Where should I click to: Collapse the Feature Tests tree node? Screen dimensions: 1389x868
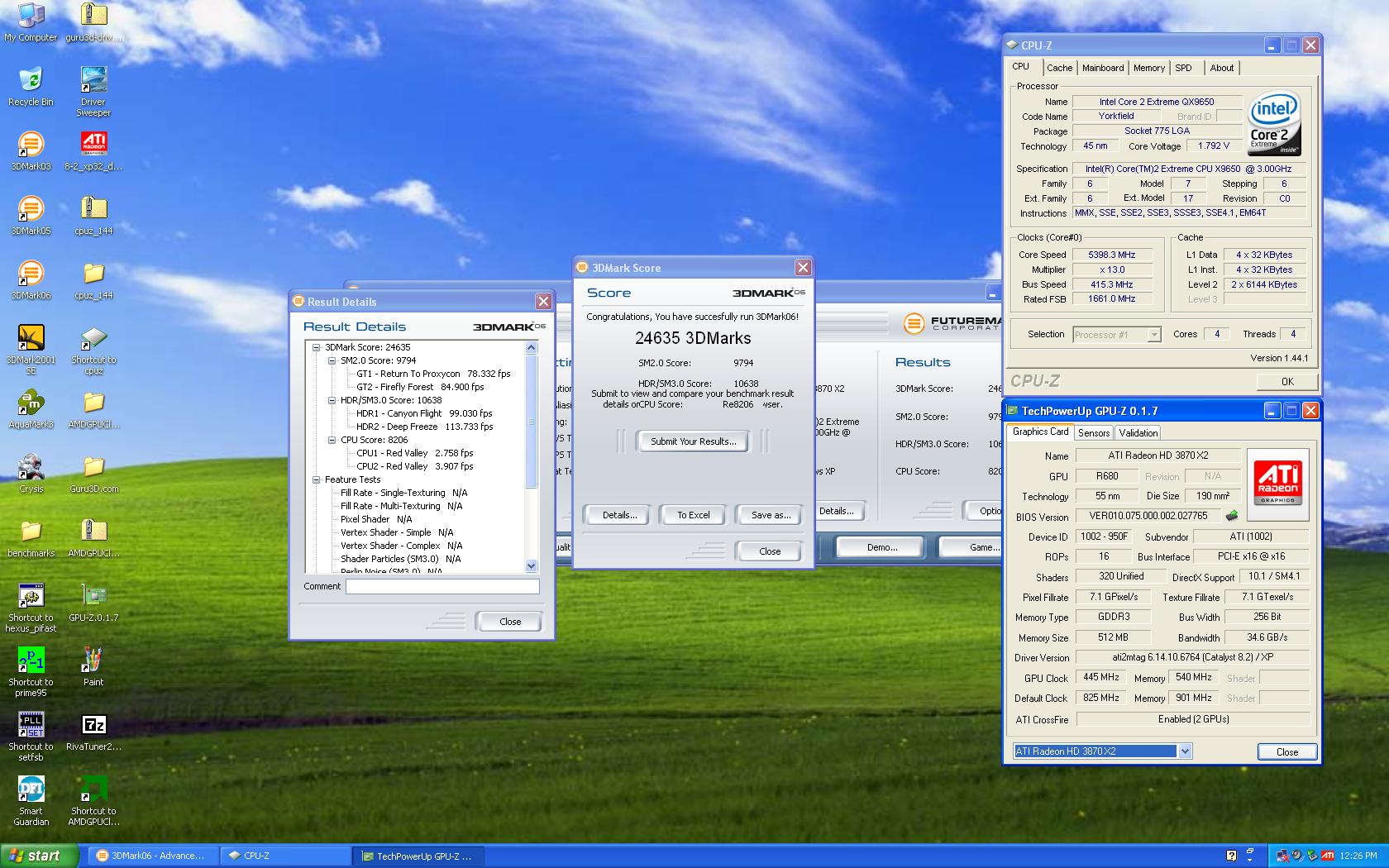pyautogui.click(x=316, y=479)
